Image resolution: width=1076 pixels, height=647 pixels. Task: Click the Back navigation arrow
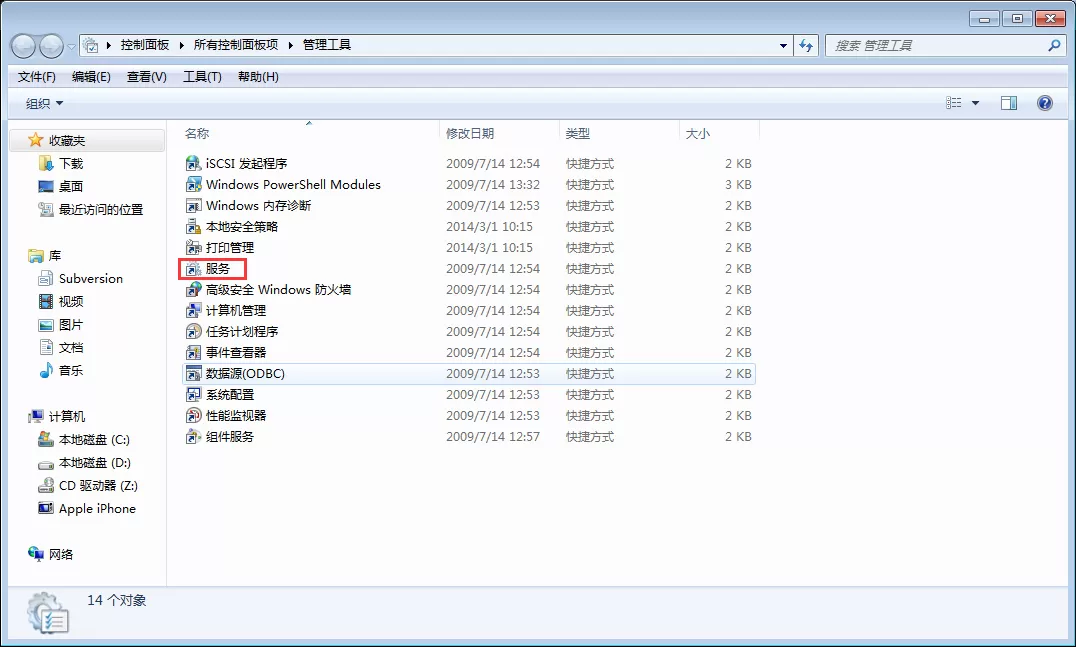[x=23, y=46]
